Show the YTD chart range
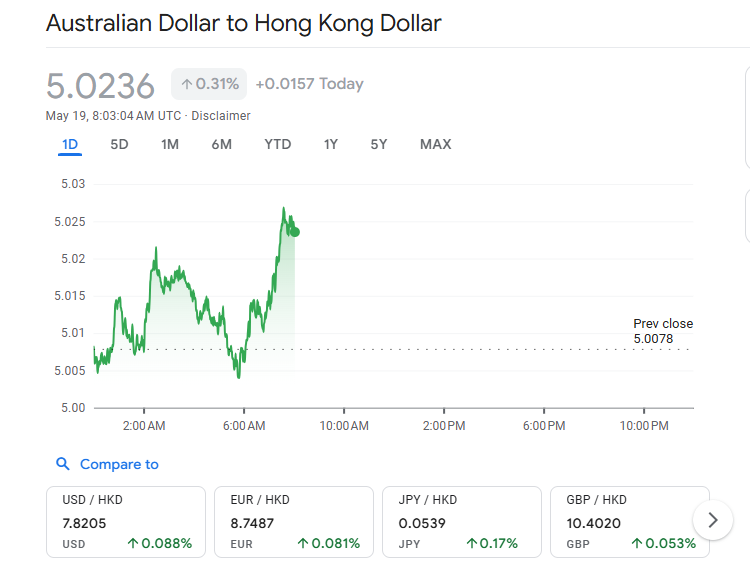The width and height of the screenshot is (750, 568). 278,145
